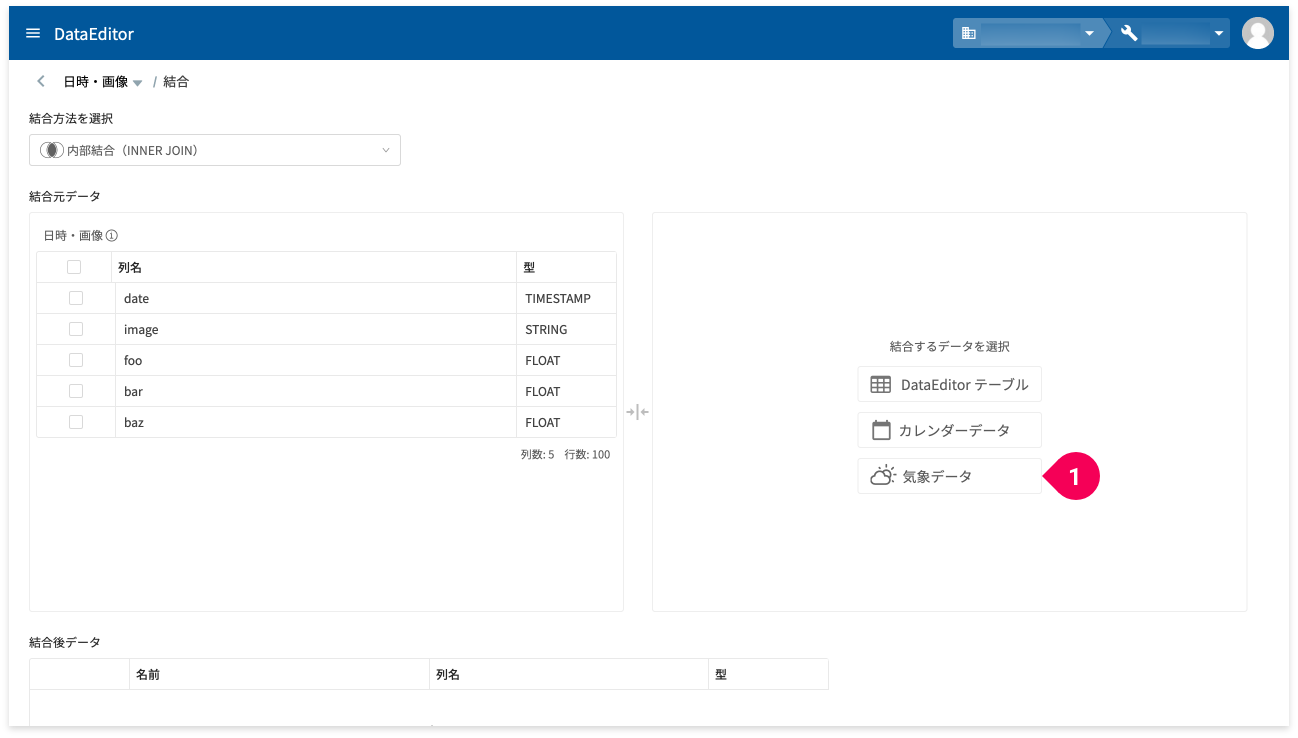This screenshot has height=738, width=1298.
Task: Click the baz column name
Action: (x=134, y=422)
